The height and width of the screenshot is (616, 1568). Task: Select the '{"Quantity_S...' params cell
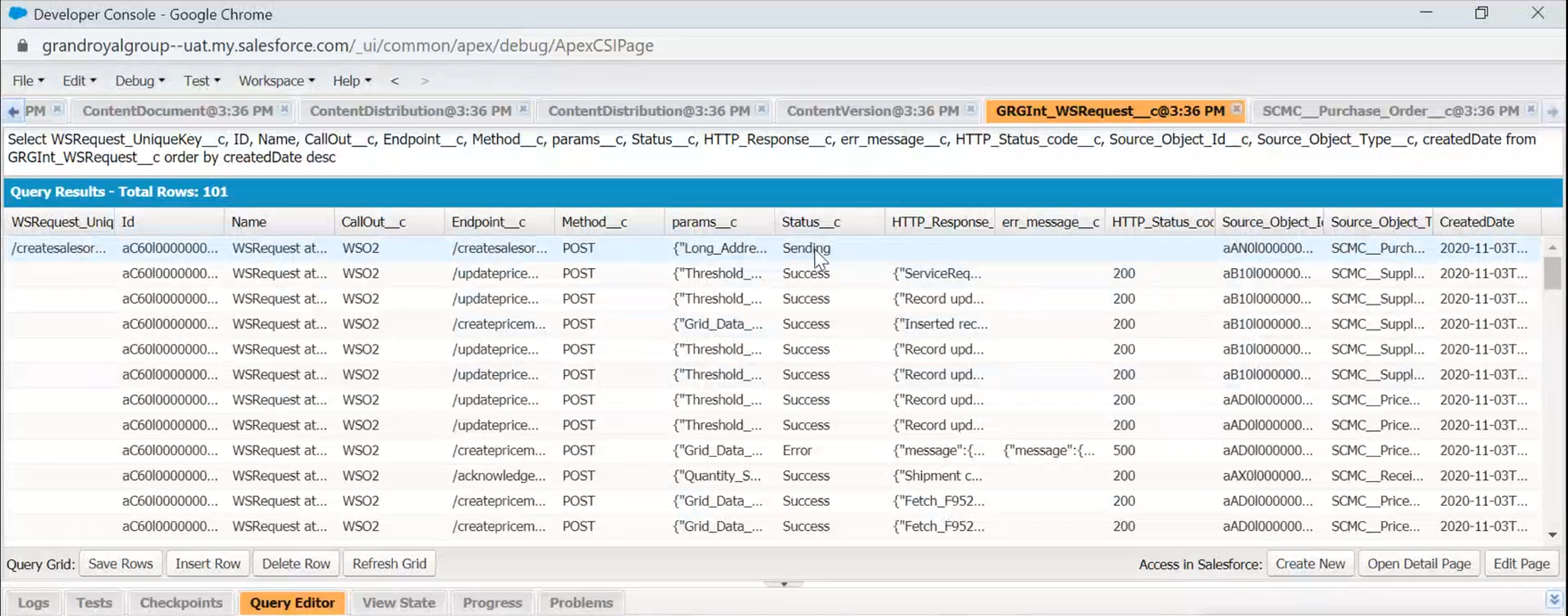coord(719,476)
